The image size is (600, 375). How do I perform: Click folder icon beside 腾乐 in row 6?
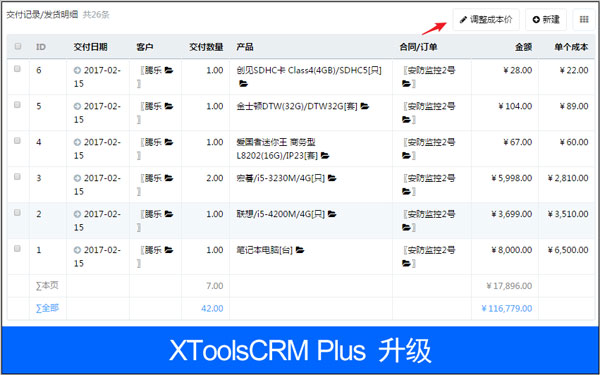pyautogui.click(x=169, y=70)
